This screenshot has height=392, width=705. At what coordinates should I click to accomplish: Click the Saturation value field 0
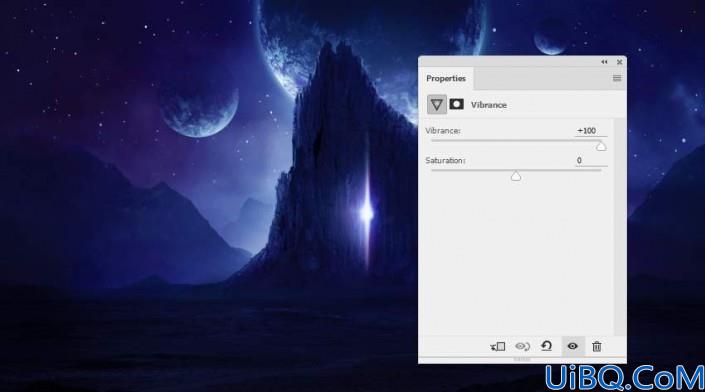pyautogui.click(x=590, y=160)
